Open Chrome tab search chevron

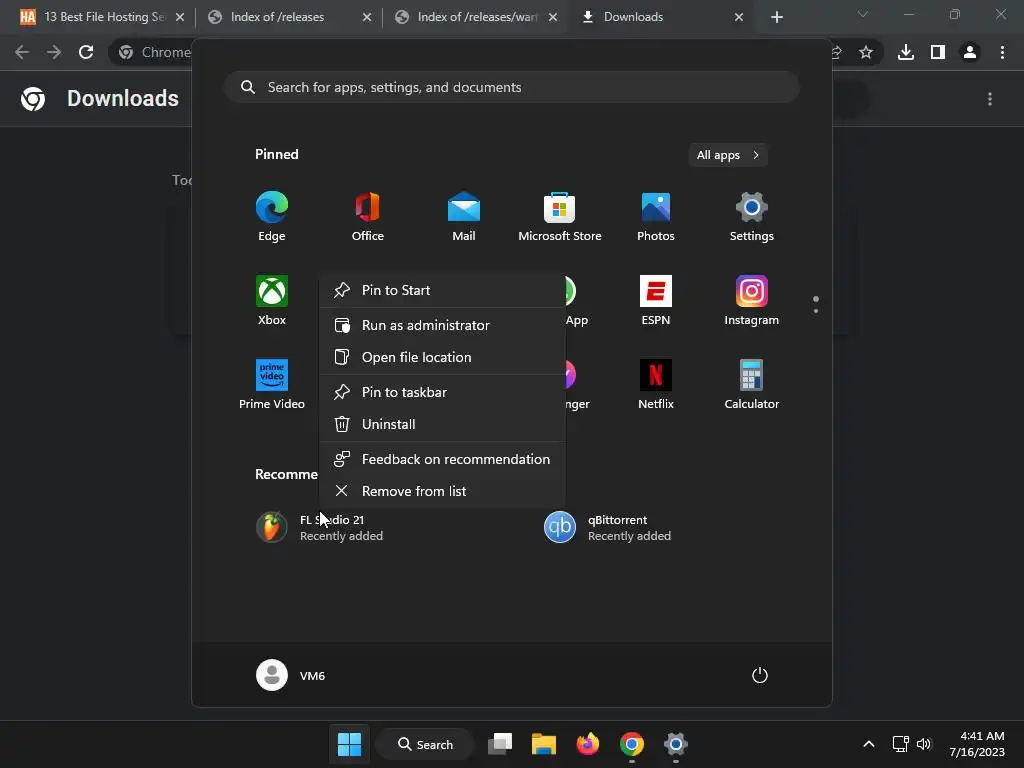point(863,14)
